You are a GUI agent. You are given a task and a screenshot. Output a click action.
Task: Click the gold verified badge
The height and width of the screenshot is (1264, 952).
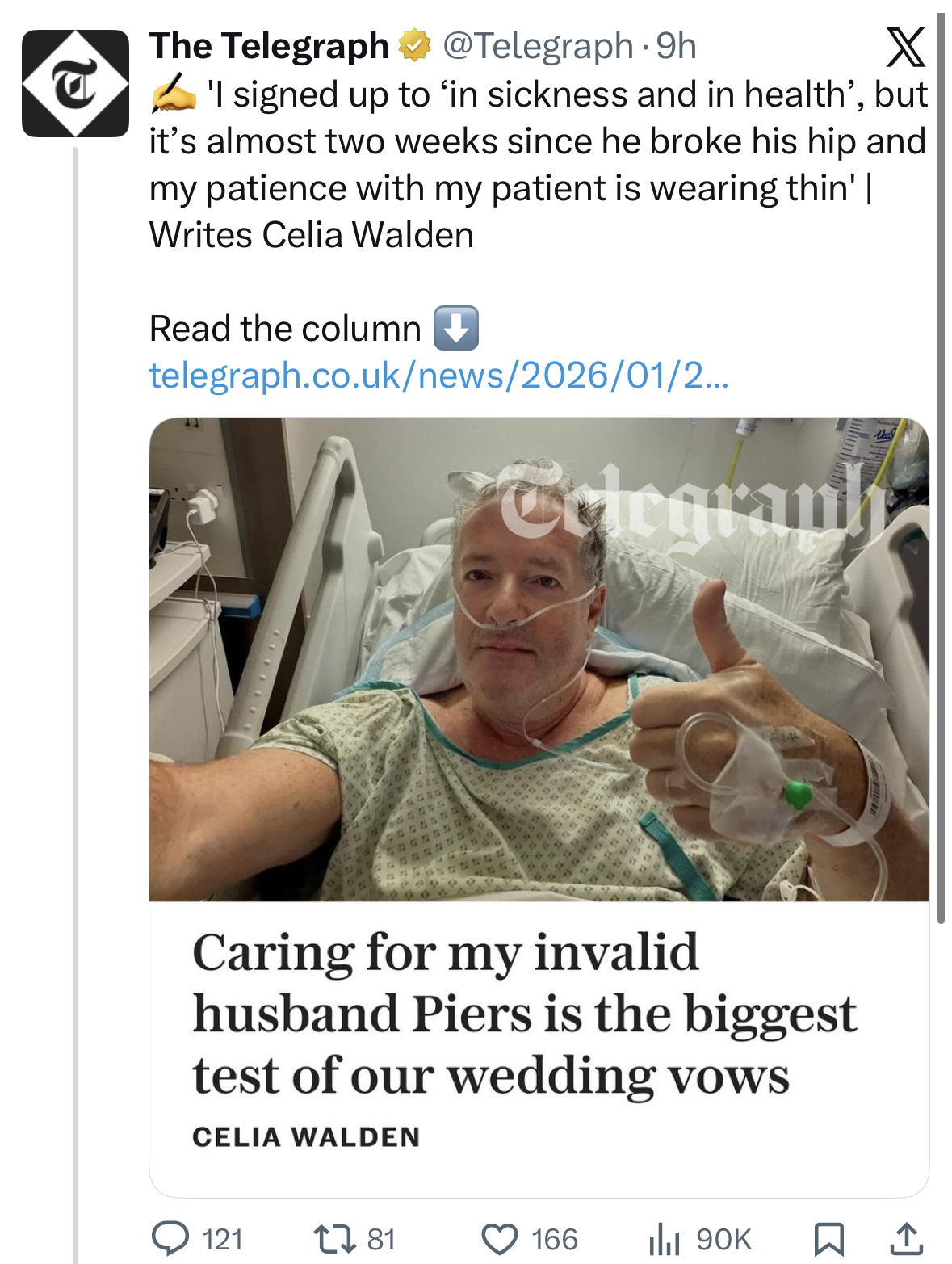point(415,46)
